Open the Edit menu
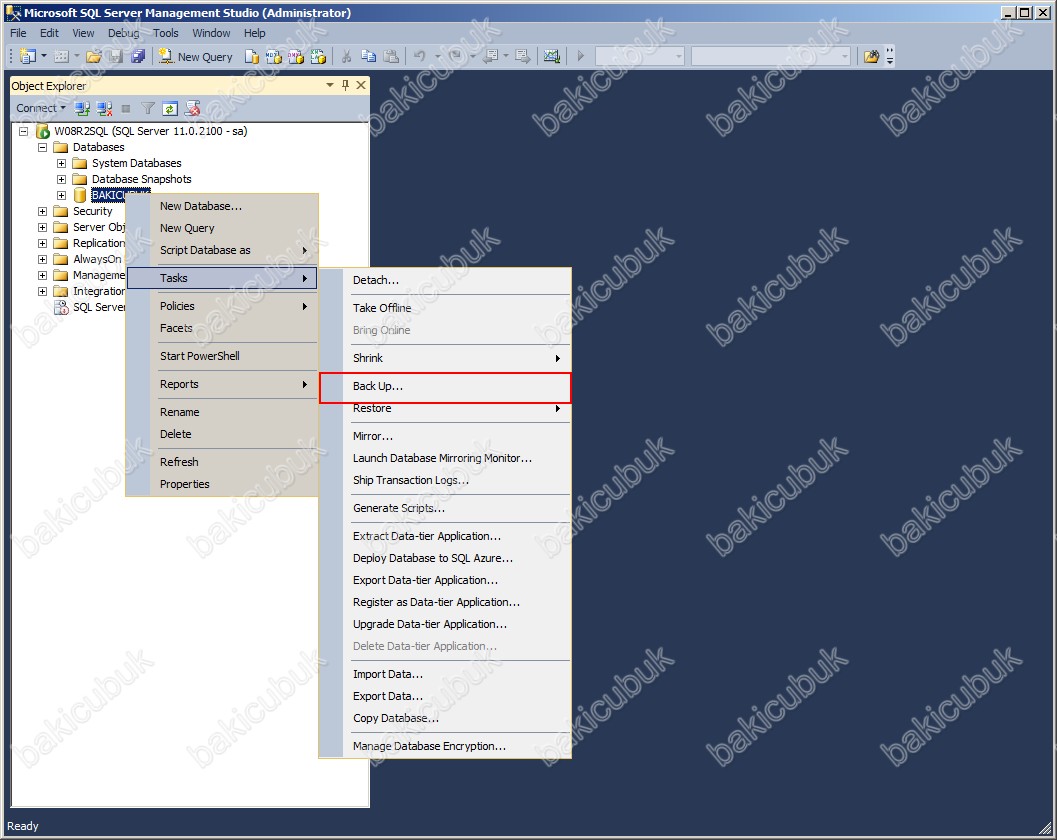1057x840 pixels. [x=49, y=33]
